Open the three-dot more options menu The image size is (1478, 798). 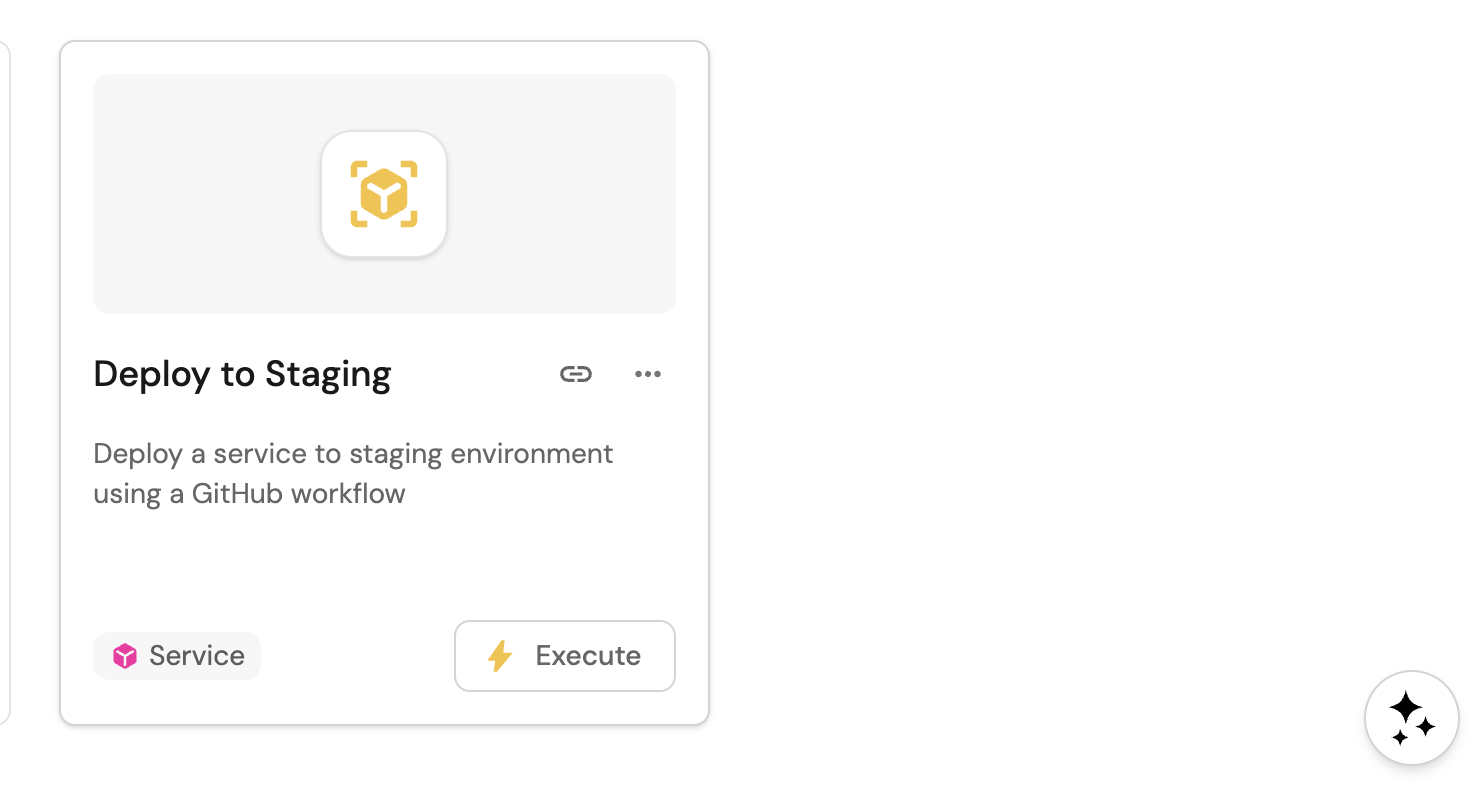click(648, 374)
